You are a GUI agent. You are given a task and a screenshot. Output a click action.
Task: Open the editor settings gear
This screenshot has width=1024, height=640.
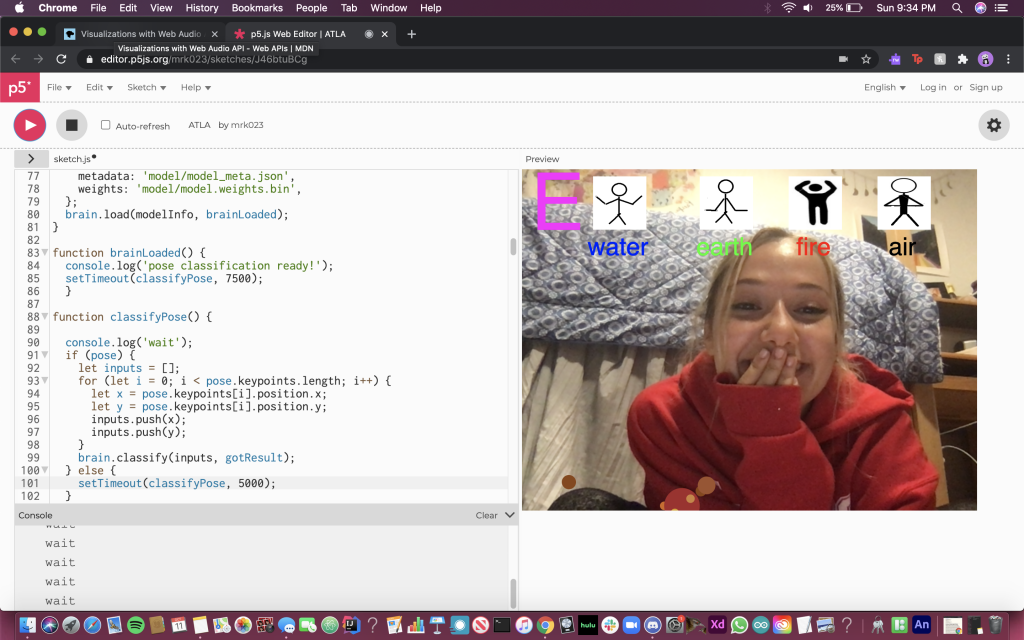tap(993, 125)
